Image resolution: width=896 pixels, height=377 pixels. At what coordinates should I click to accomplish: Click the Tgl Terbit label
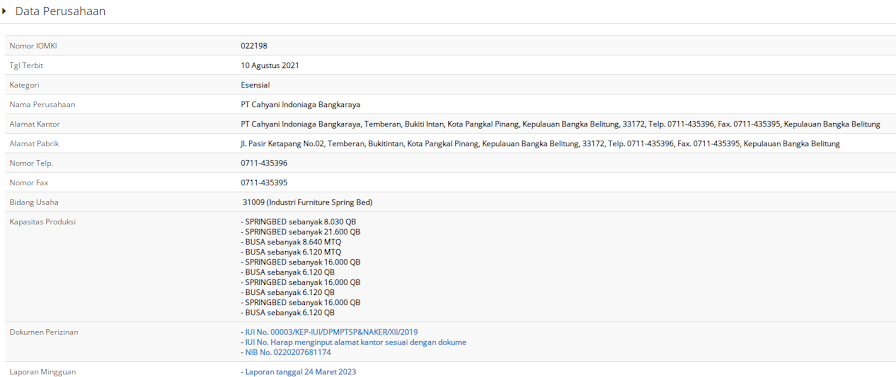pyautogui.click(x=26, y=66)
